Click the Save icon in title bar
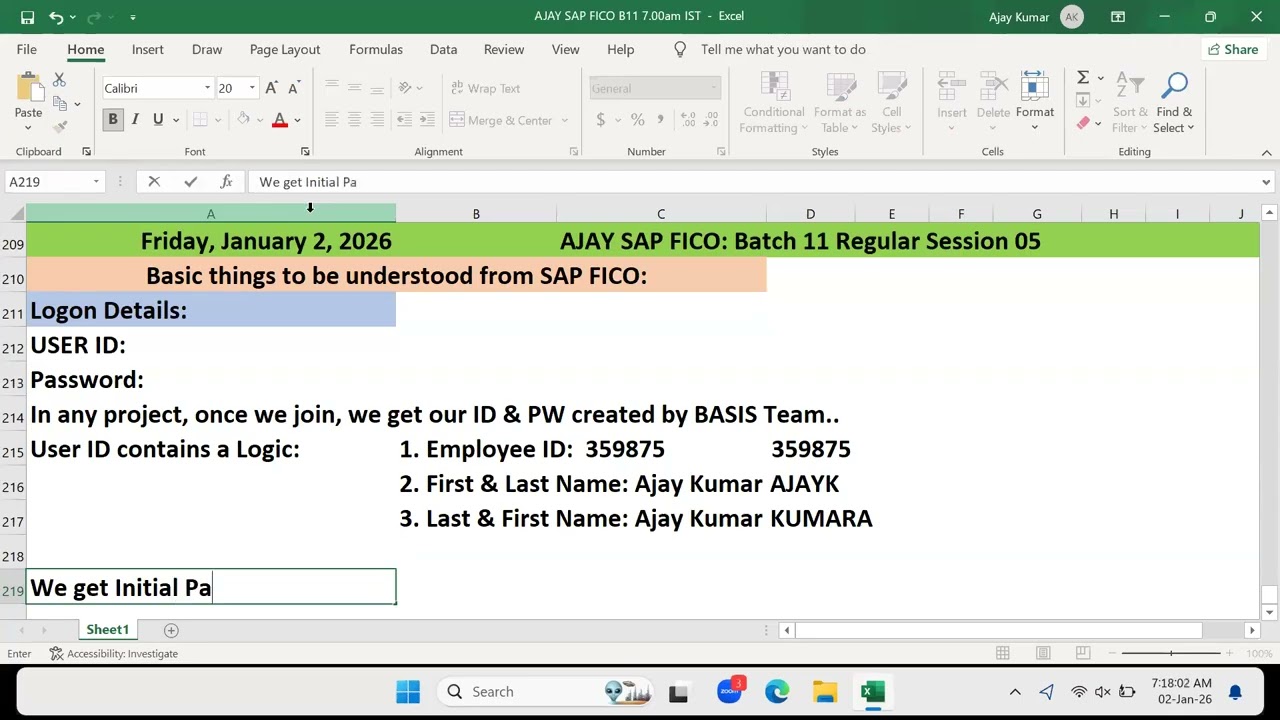This screenshot has width=1280, height=720. (27, 17)
